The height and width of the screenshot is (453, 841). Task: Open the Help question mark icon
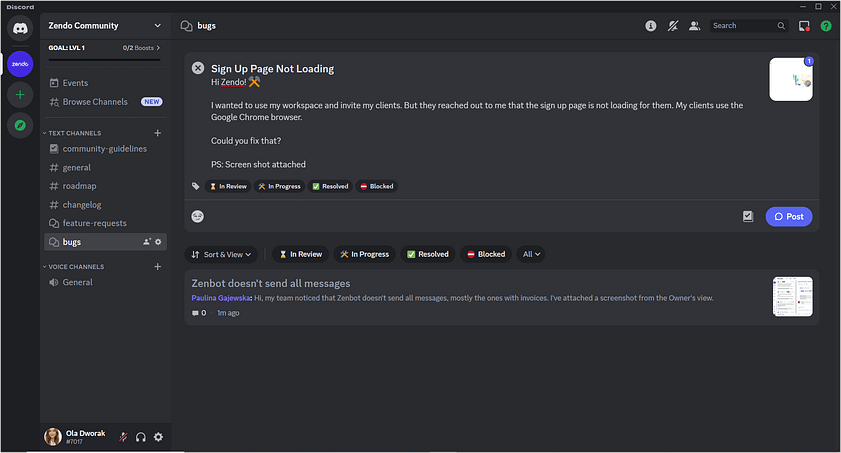[826, 26]
